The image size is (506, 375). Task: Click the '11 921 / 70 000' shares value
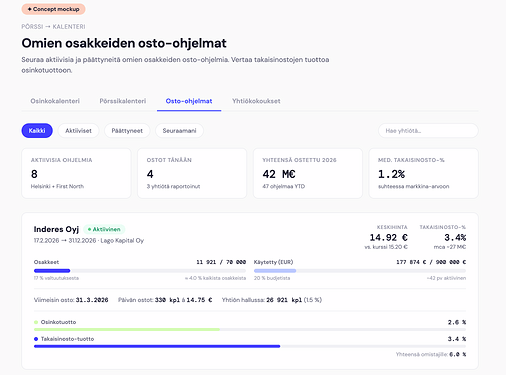221,262
